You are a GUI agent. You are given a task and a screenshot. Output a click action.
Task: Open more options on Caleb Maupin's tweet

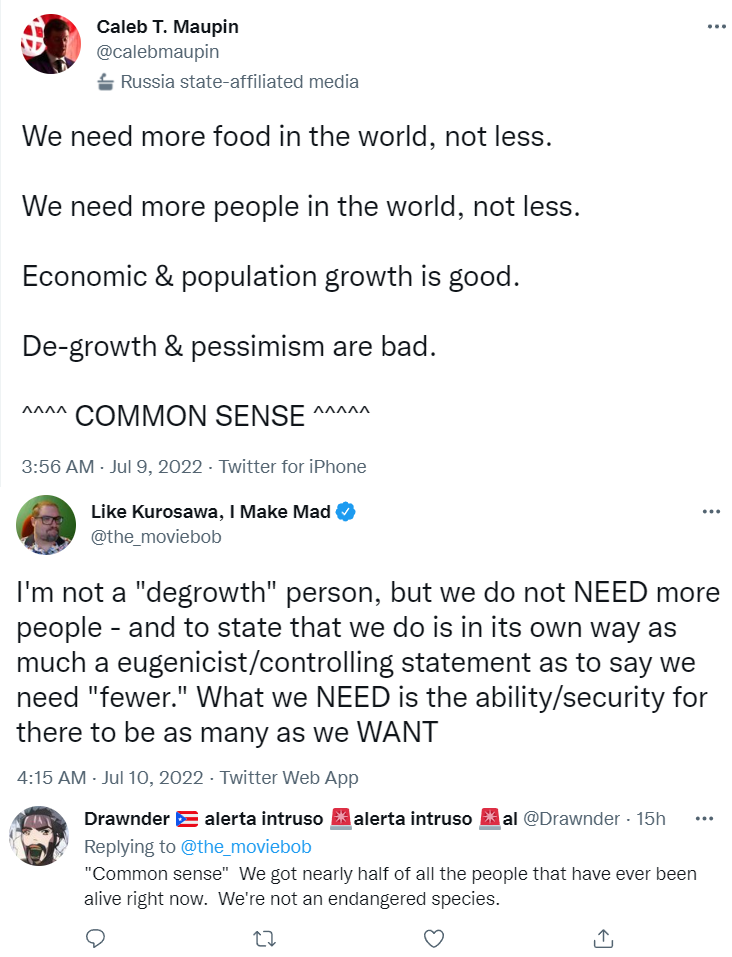[716, 27]
